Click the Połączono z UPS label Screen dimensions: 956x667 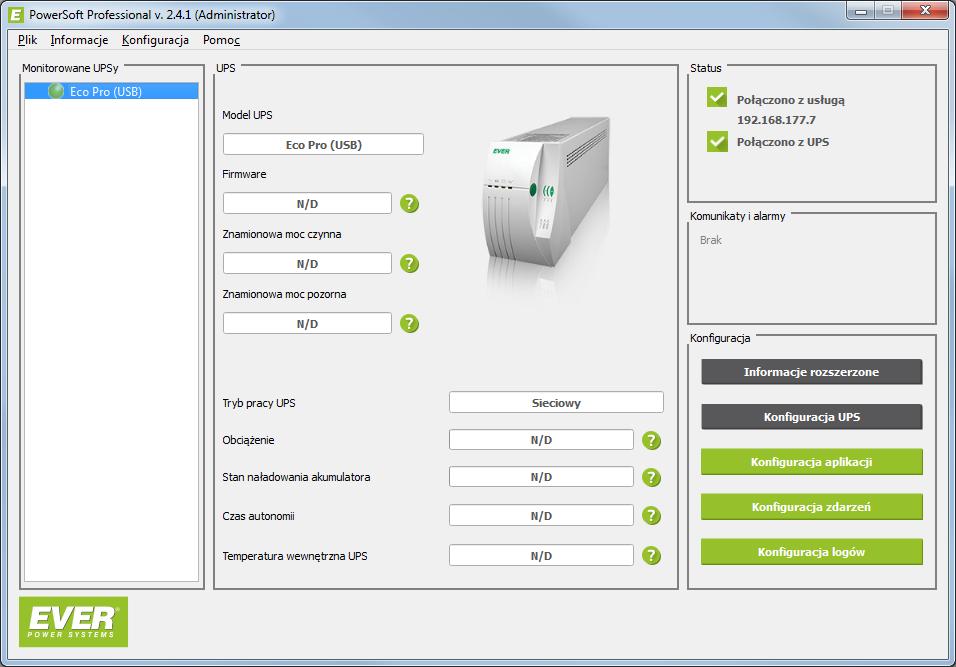[x=783, y=142]
